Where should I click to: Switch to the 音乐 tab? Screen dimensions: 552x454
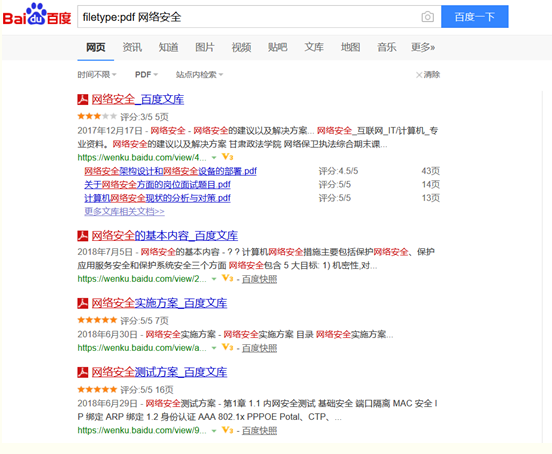pyautogui.click(x=387, y=47)
